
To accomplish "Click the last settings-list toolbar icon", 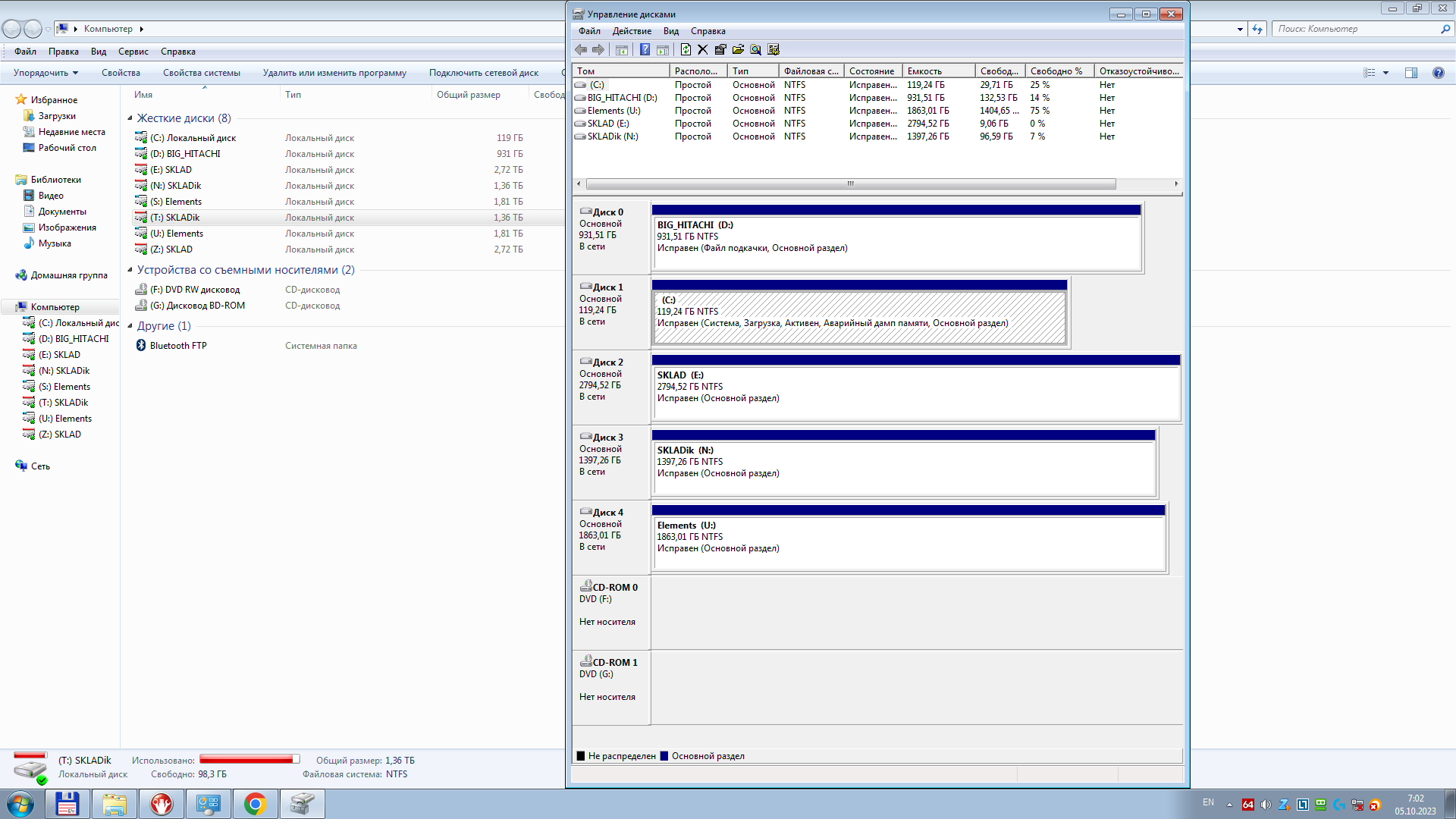I will [x=773, y=50].
